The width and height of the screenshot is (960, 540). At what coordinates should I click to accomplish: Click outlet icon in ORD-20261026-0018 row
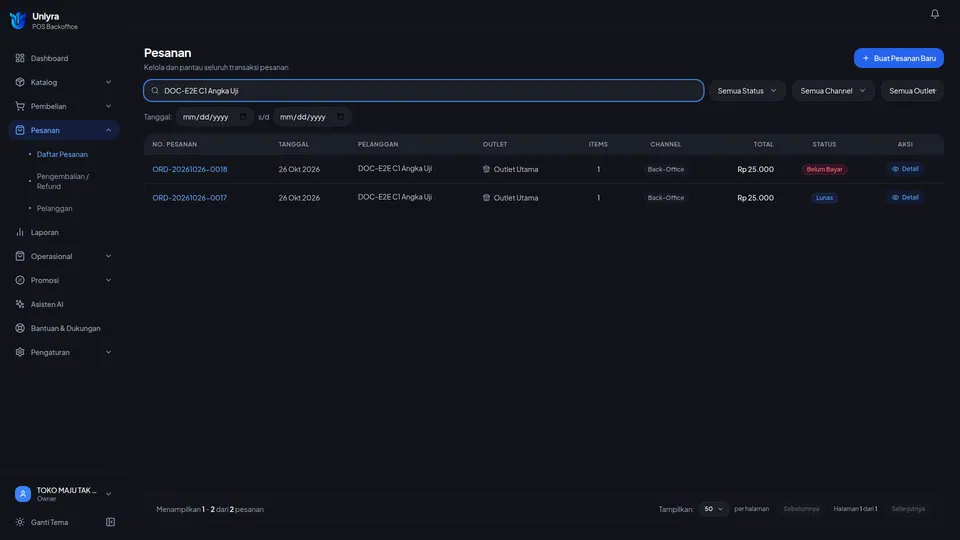(x=486, y=169)
